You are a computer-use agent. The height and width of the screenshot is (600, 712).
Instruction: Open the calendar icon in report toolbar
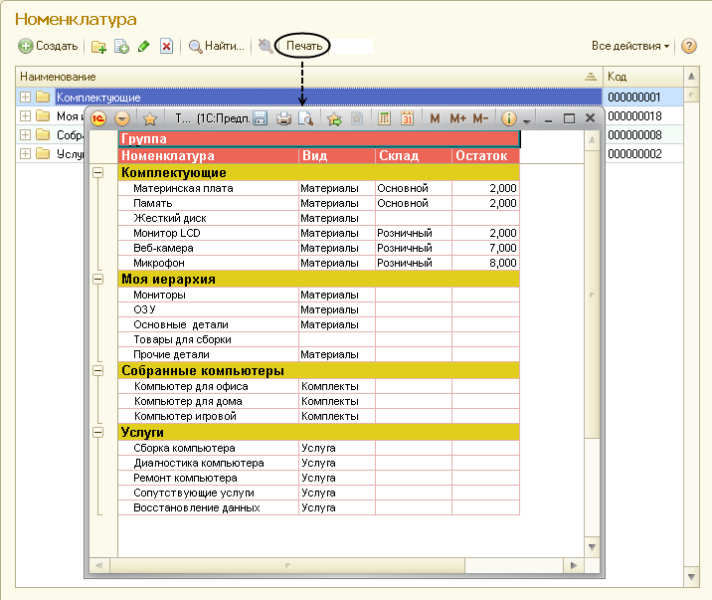(x=407, y=118)
